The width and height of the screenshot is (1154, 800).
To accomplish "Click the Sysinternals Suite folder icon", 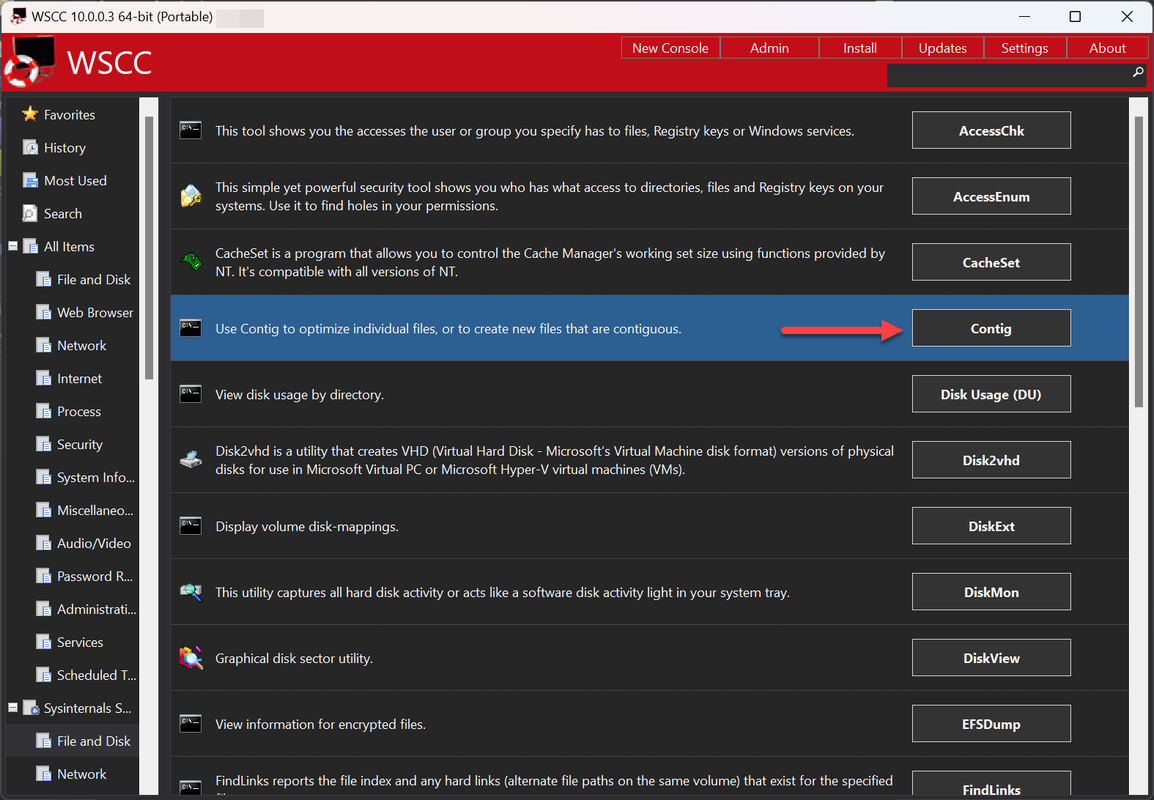I will 30,708.
